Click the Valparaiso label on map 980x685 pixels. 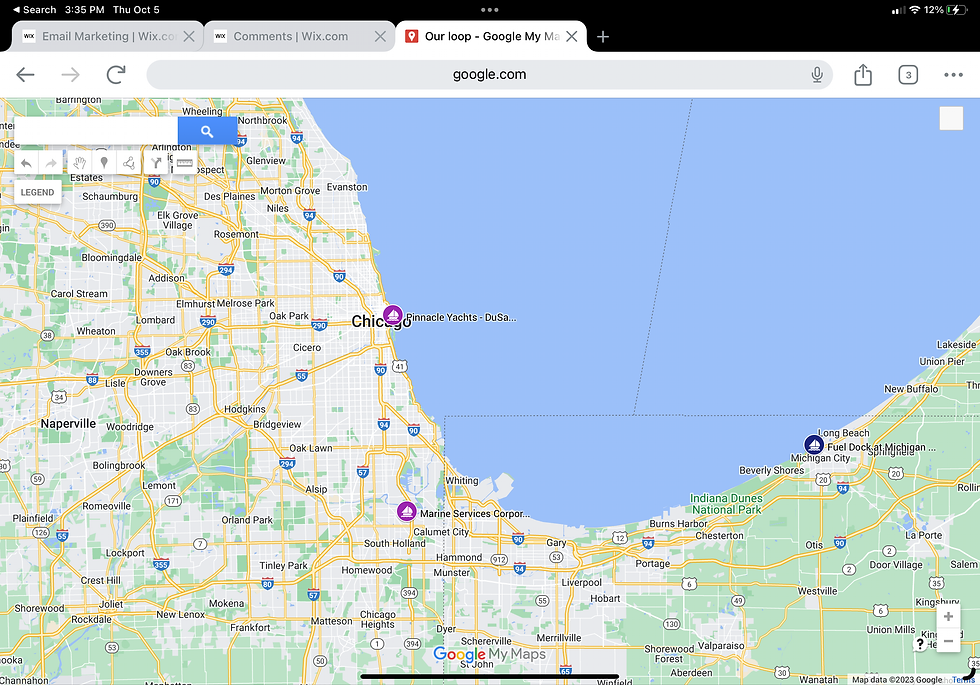721,646
